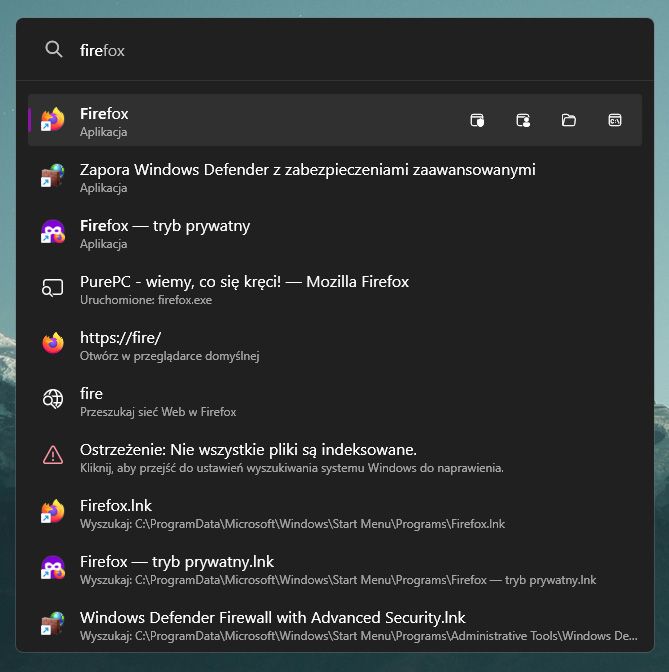
Task: Open 'Windows Defender Firewall with Advanced Security.lnk'
Action: (x=335, y=624)
